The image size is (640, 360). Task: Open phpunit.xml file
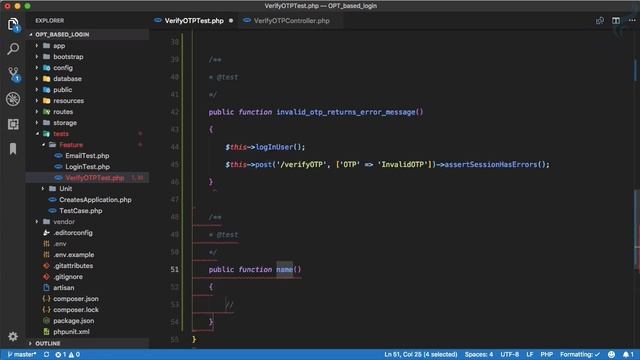71,332
